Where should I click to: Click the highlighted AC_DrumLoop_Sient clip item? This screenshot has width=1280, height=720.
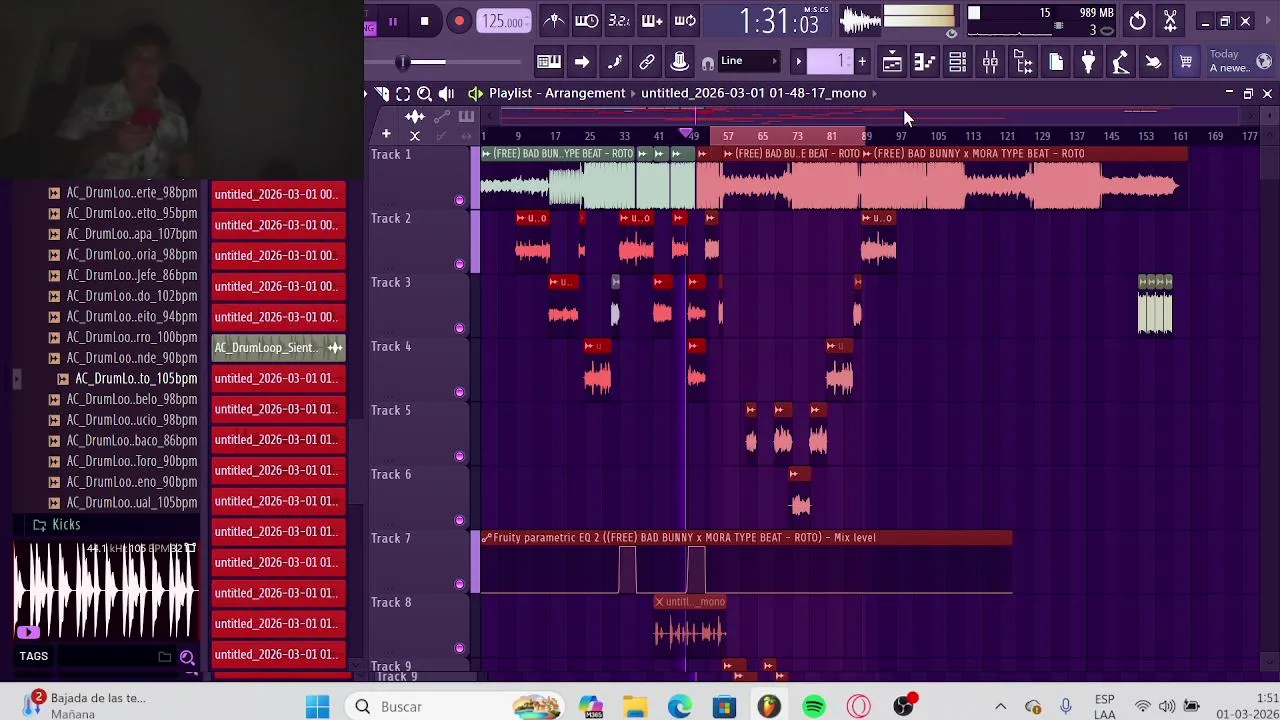[x=279, y=348]
